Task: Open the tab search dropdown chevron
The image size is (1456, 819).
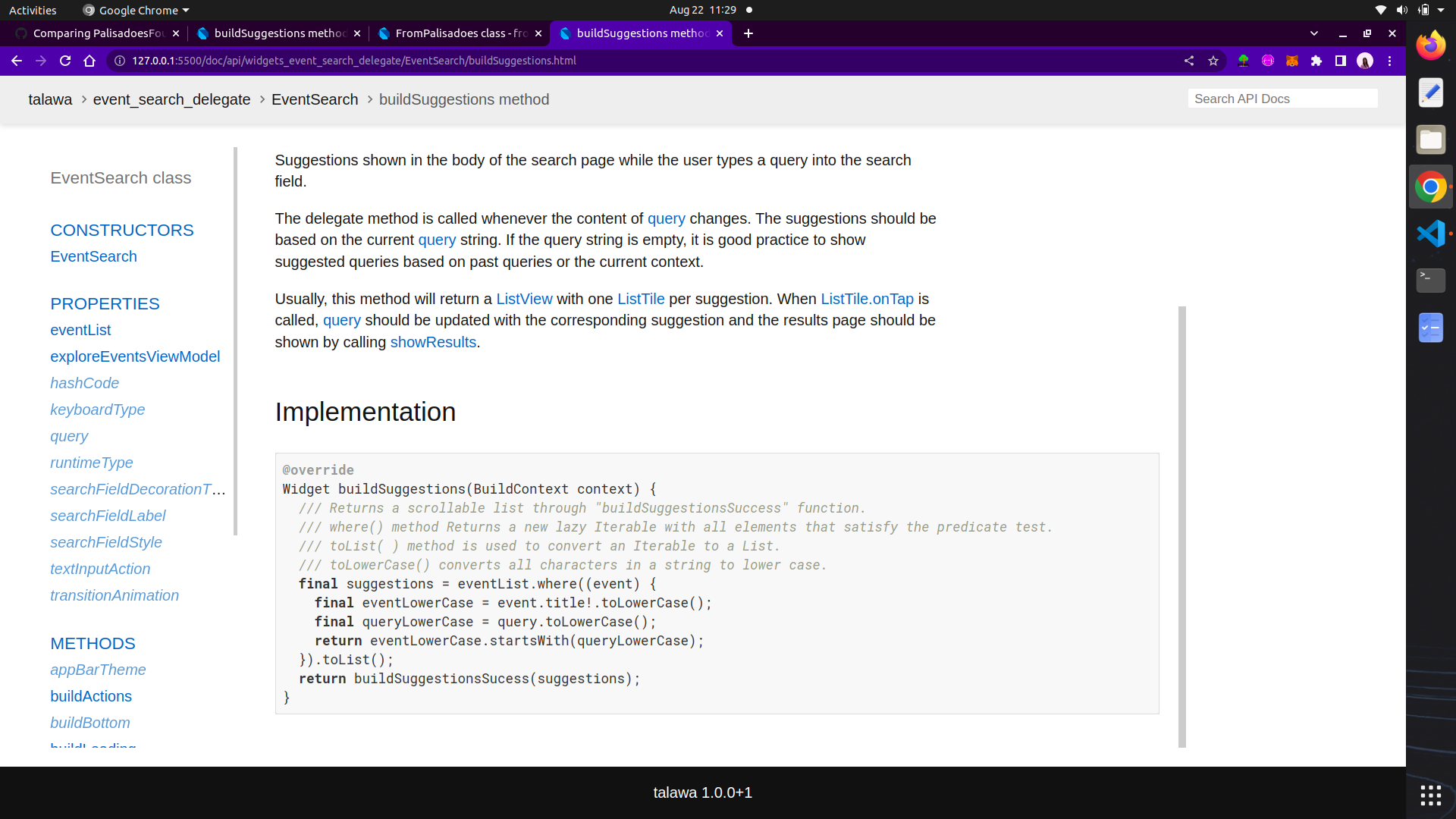Action: [x=1313, y=33]
